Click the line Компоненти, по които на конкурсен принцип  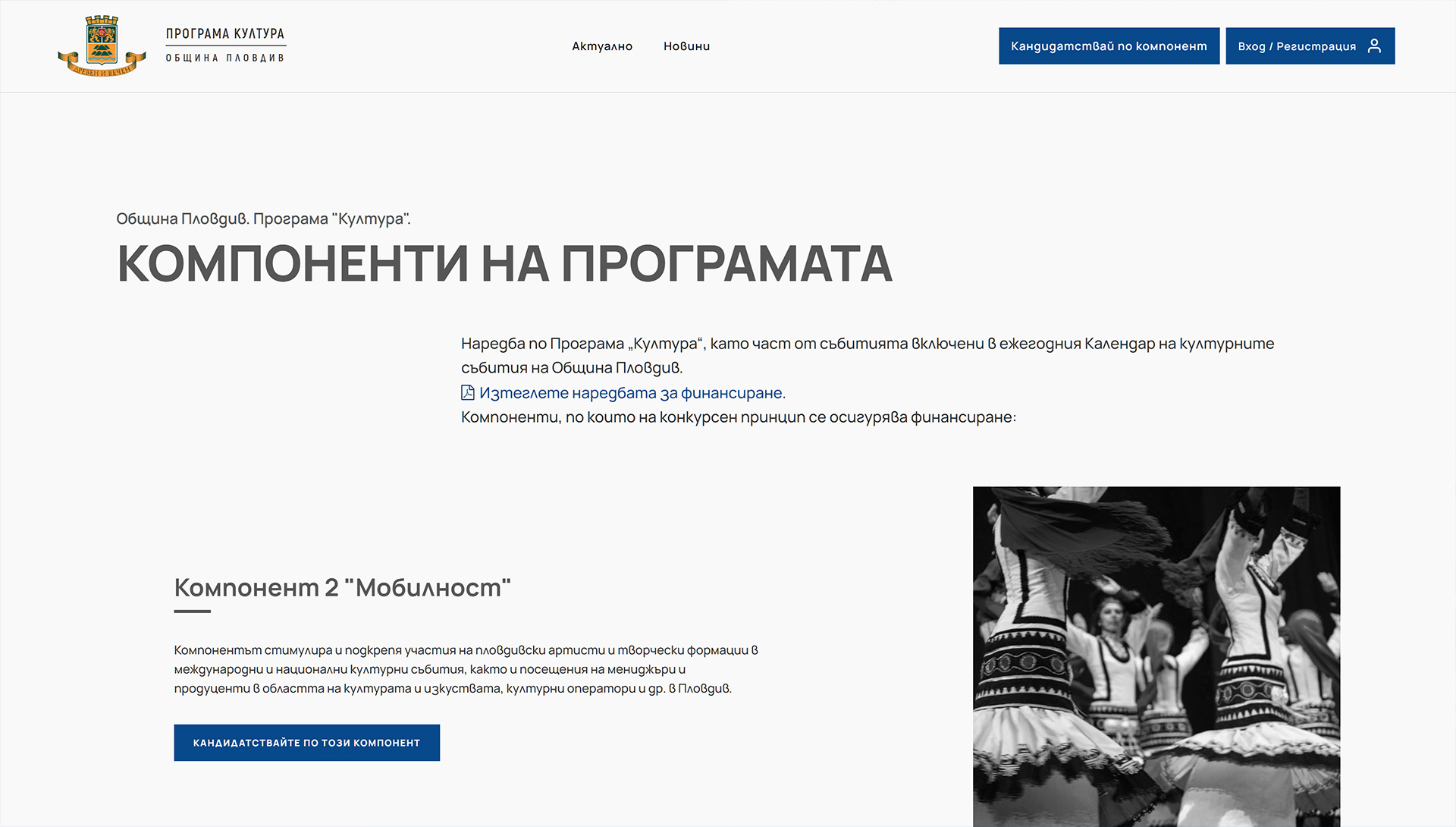click(739, 417)
